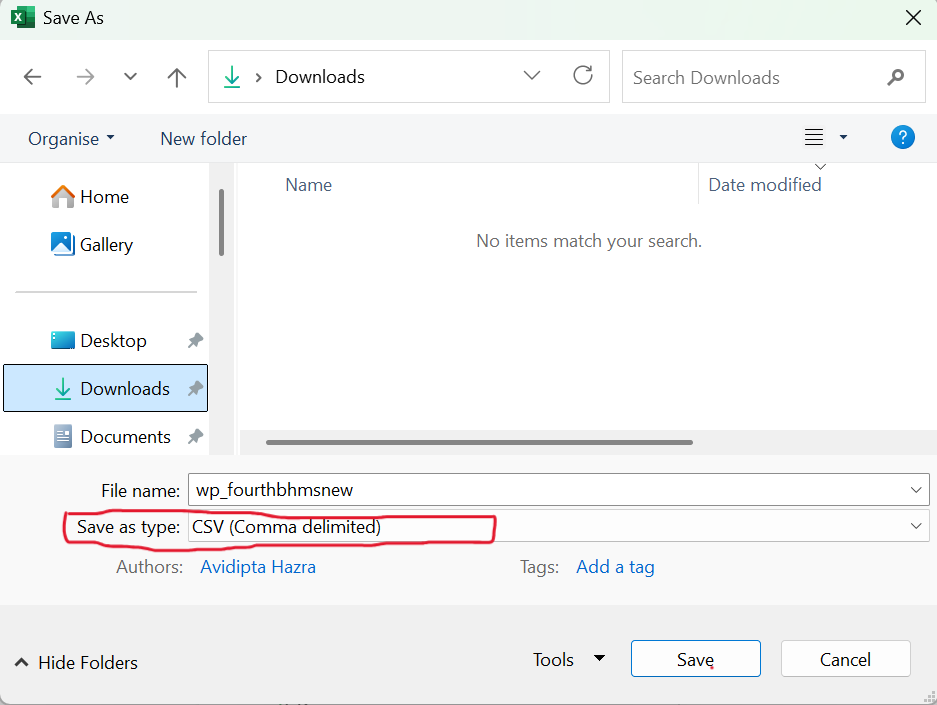This screenshot has width=937, height=705.
Task: Open the Save as type dropdown
Action: (x=915, y=526)
